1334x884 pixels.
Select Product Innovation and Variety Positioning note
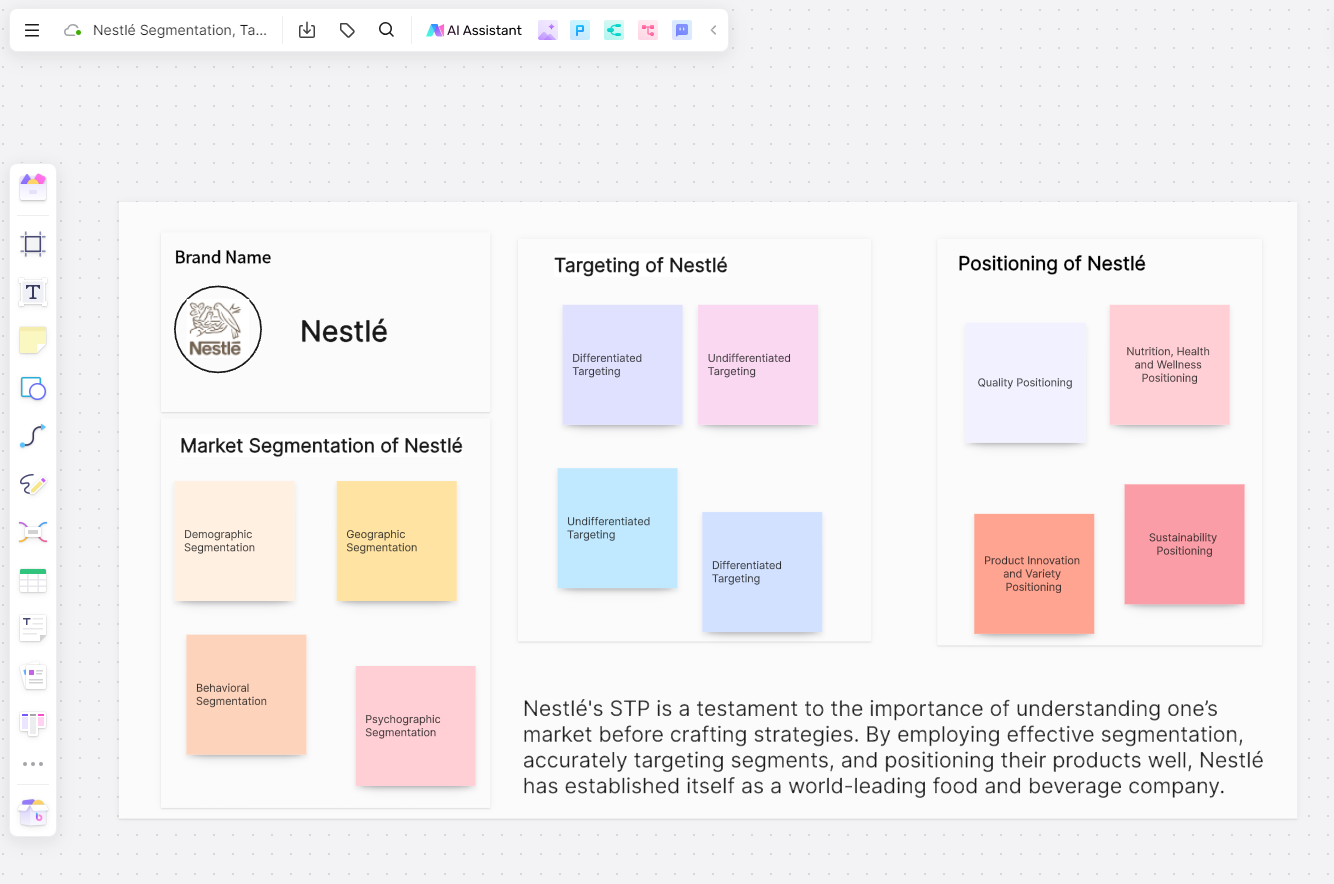[x=1034, y=574]
